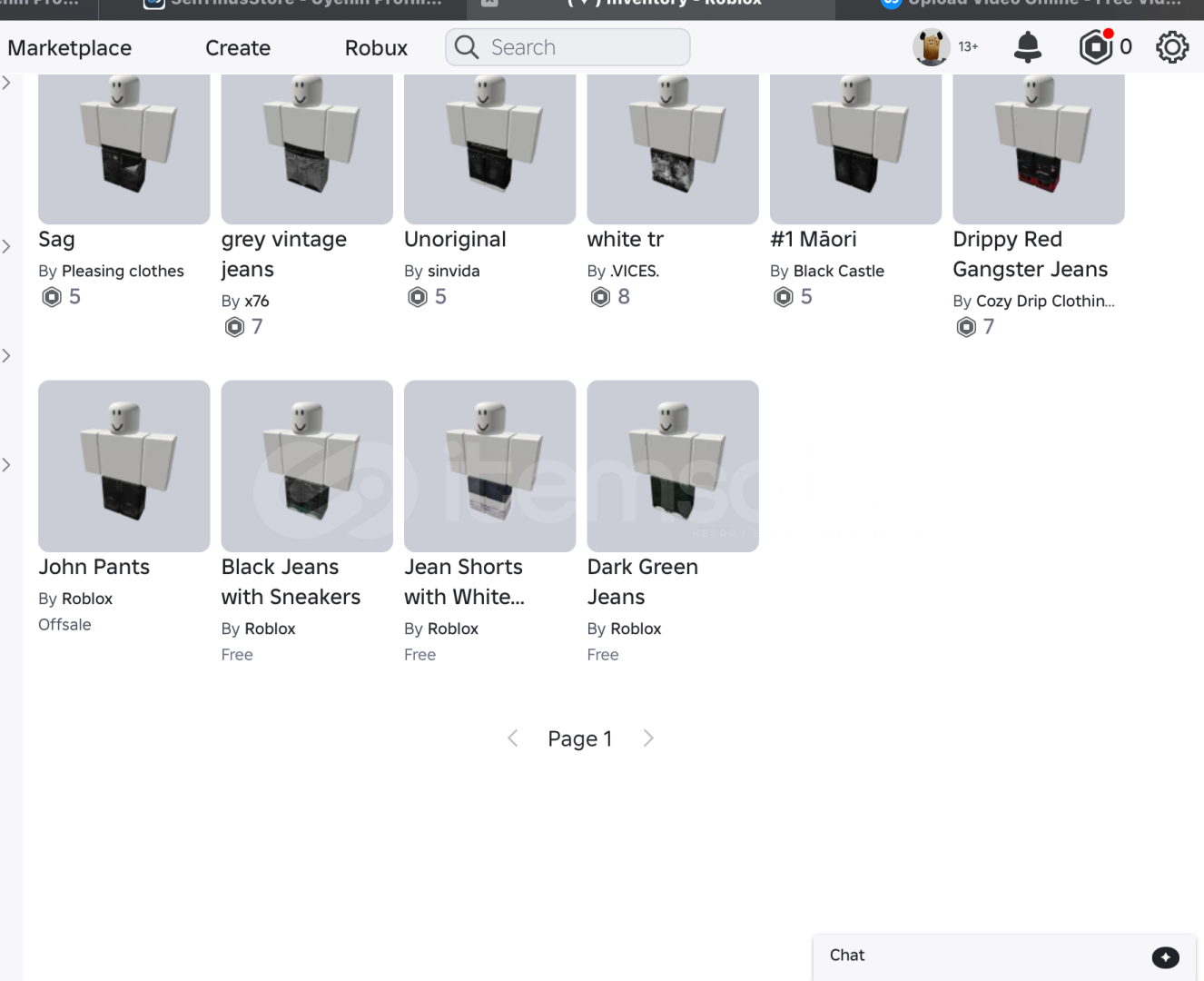The height and width of the screenshot is (981, 1204).
Task: Open Roblox creator link under Dark Green Jeans
Action: [x=636, y=629]
